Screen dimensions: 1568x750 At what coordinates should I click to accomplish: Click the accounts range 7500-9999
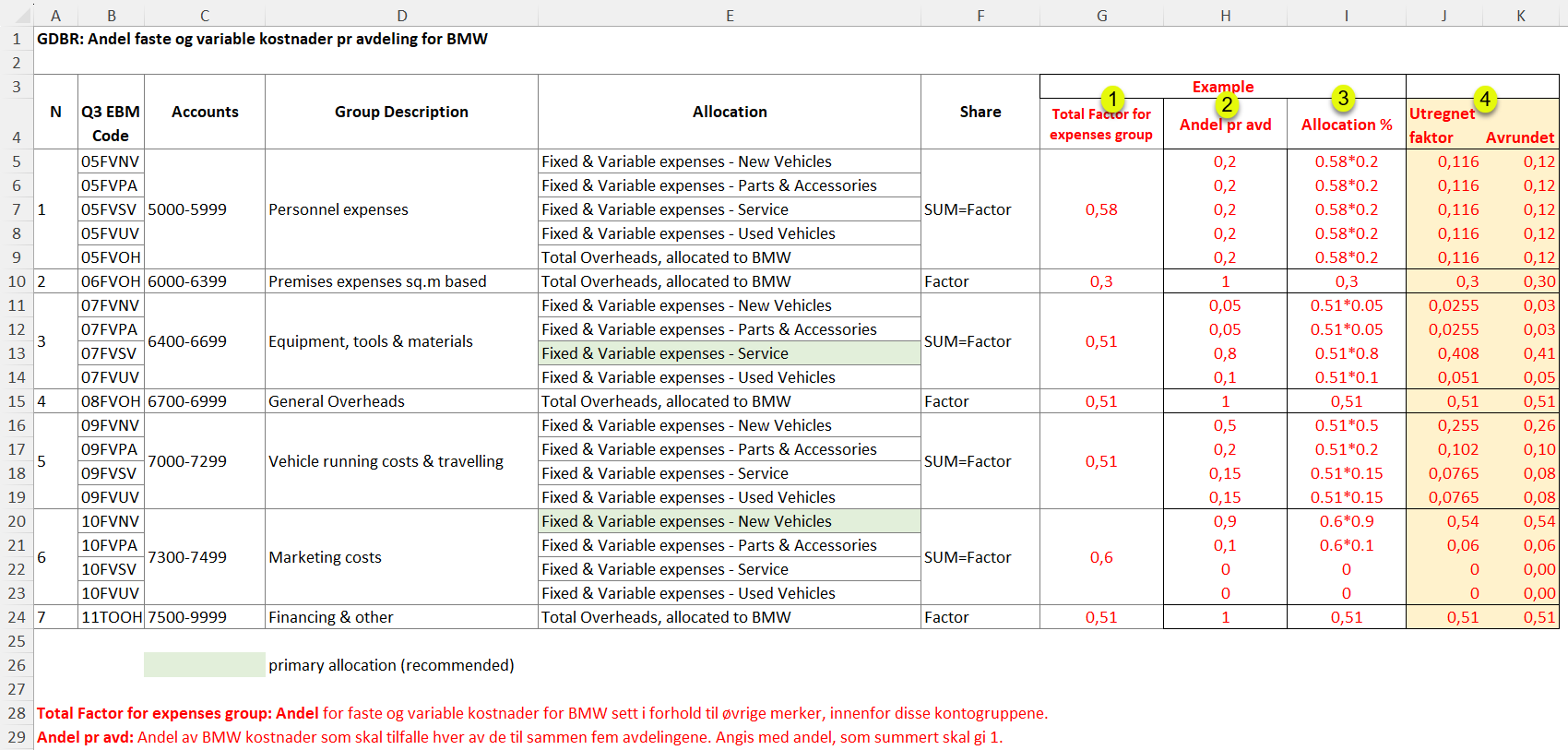(205, 617)
